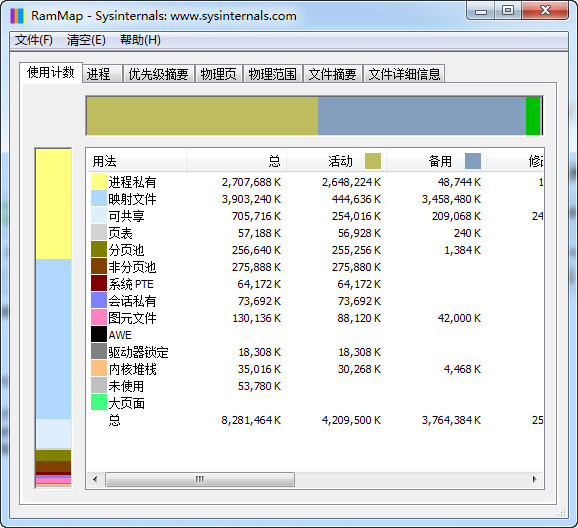This screenshot has width=578, height=528.
Task: Sort by the 用法 column header
Action: (136, 161)
